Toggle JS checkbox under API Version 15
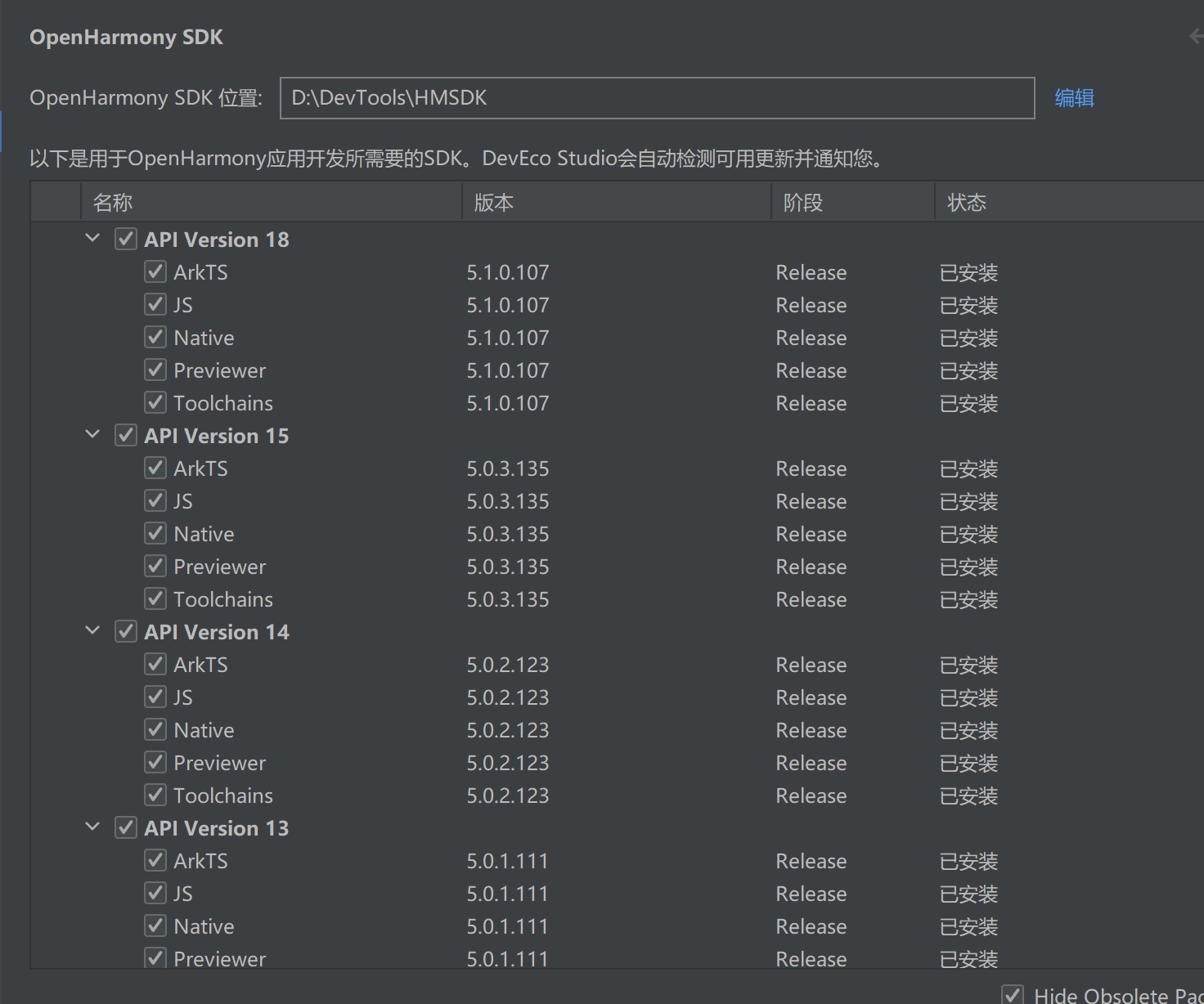The width and height of the screenshot is (1204, 1004). coord(155,500)
